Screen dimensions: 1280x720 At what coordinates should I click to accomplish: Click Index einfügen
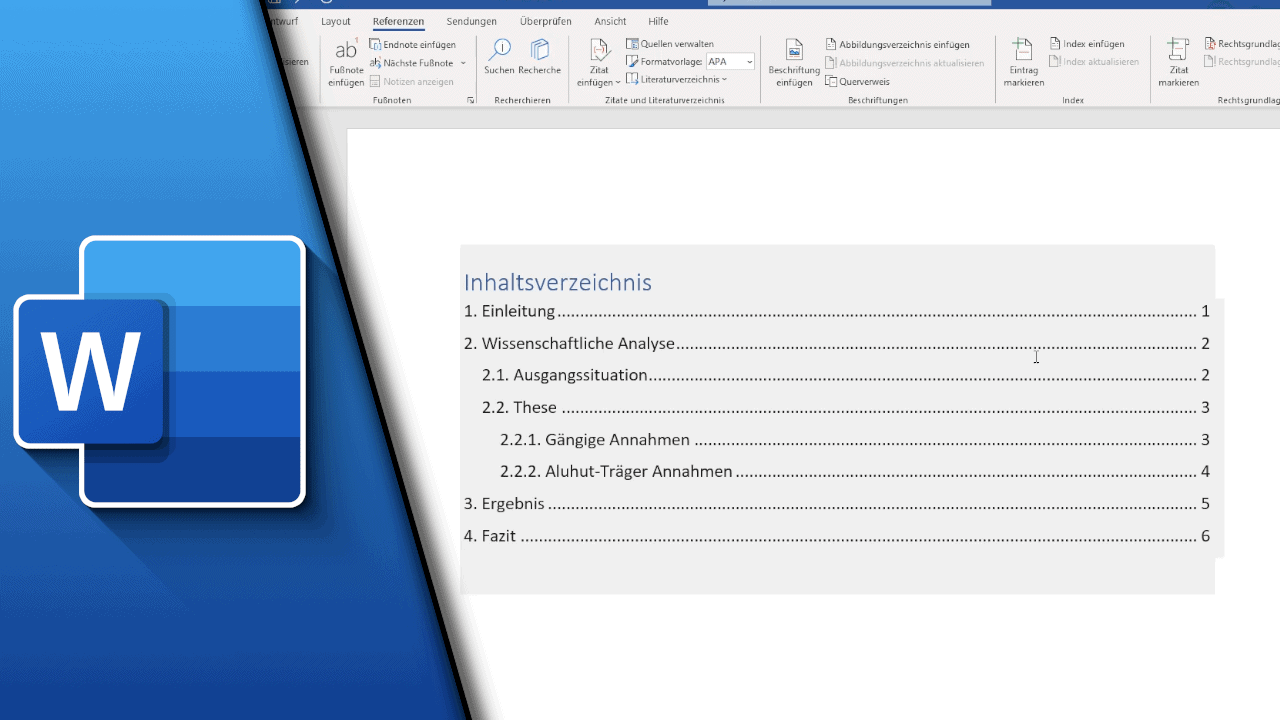click(1087, 44)
